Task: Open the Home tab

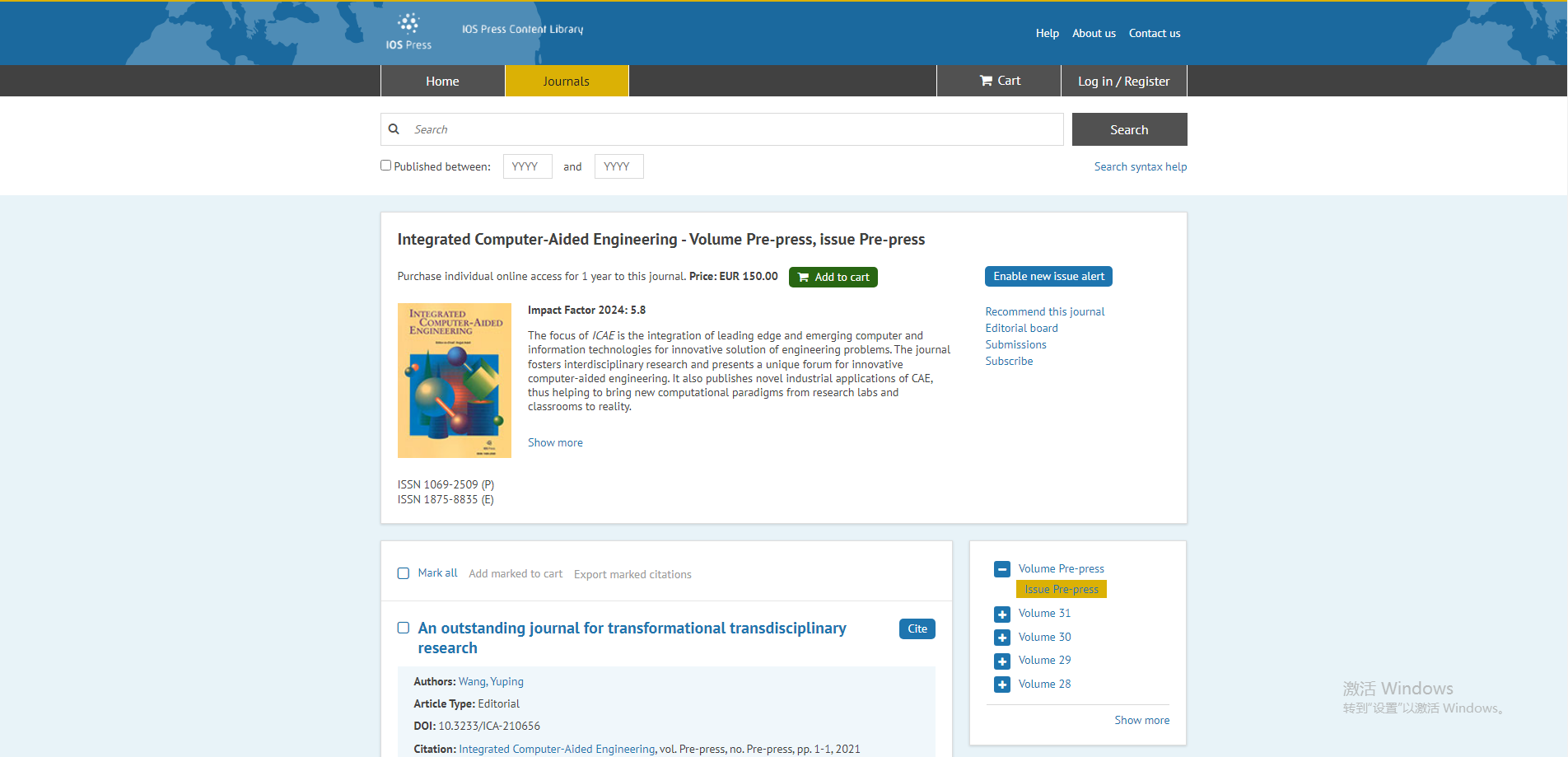Action: pos(443,81)
